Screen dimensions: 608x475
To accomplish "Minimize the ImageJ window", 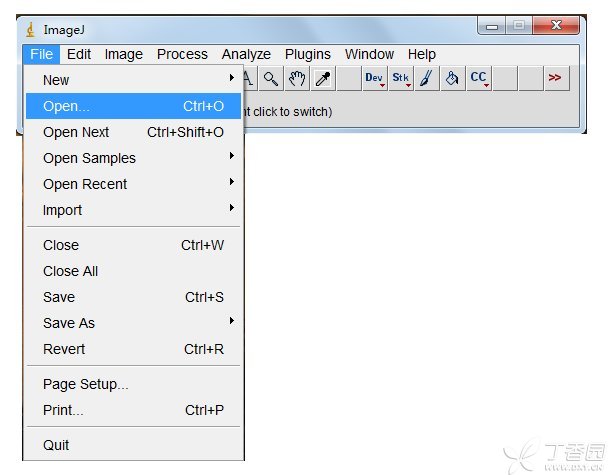I will [x=492, y=26].
